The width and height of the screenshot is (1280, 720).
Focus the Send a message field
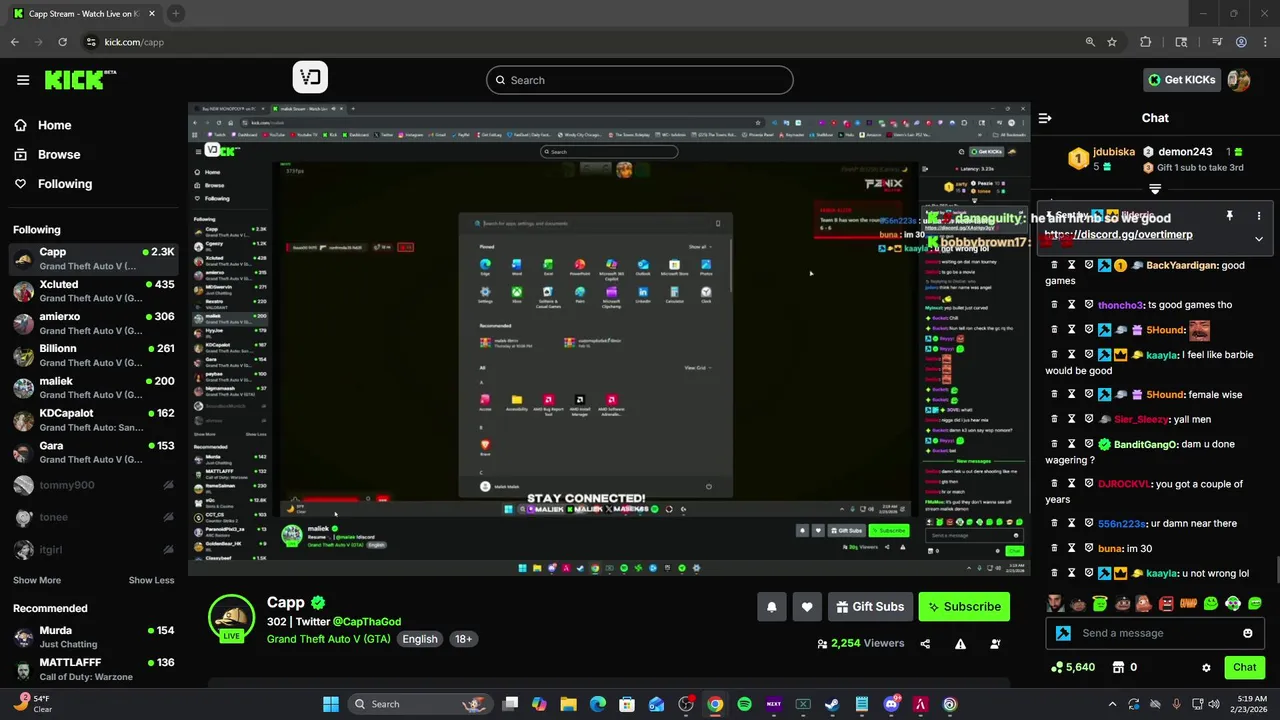tap(1155, 633)
